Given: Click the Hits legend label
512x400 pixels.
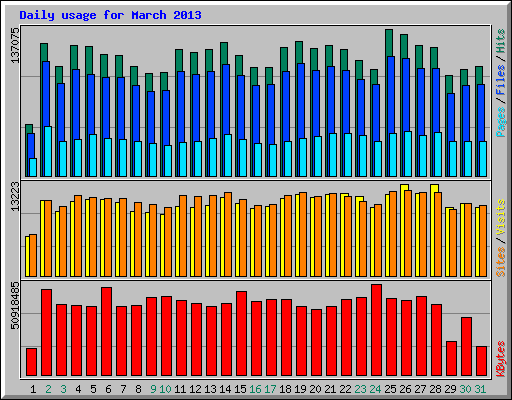Looking at the screenshot, I should pos(501,41).
